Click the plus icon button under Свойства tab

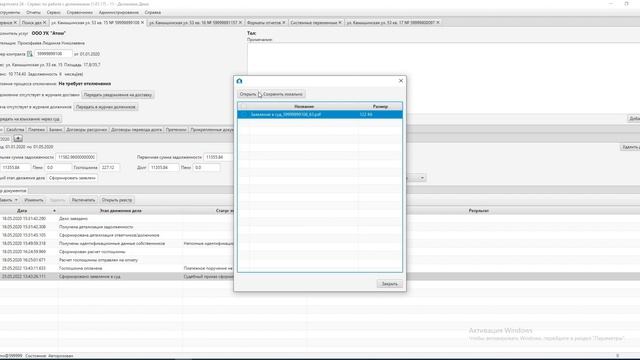click(x=18, y=139)
